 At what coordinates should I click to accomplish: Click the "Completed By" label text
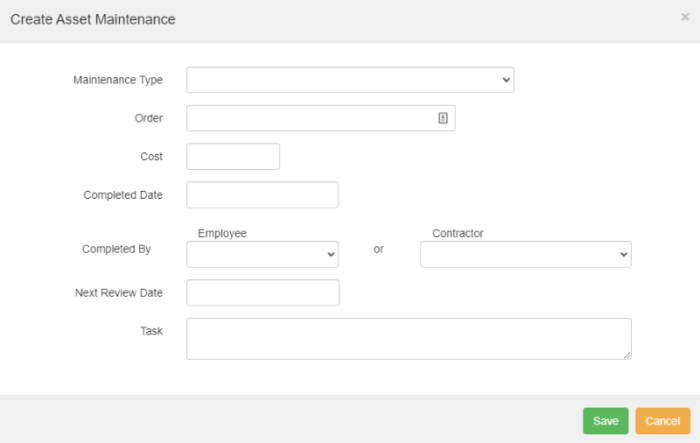coord(116,249)
